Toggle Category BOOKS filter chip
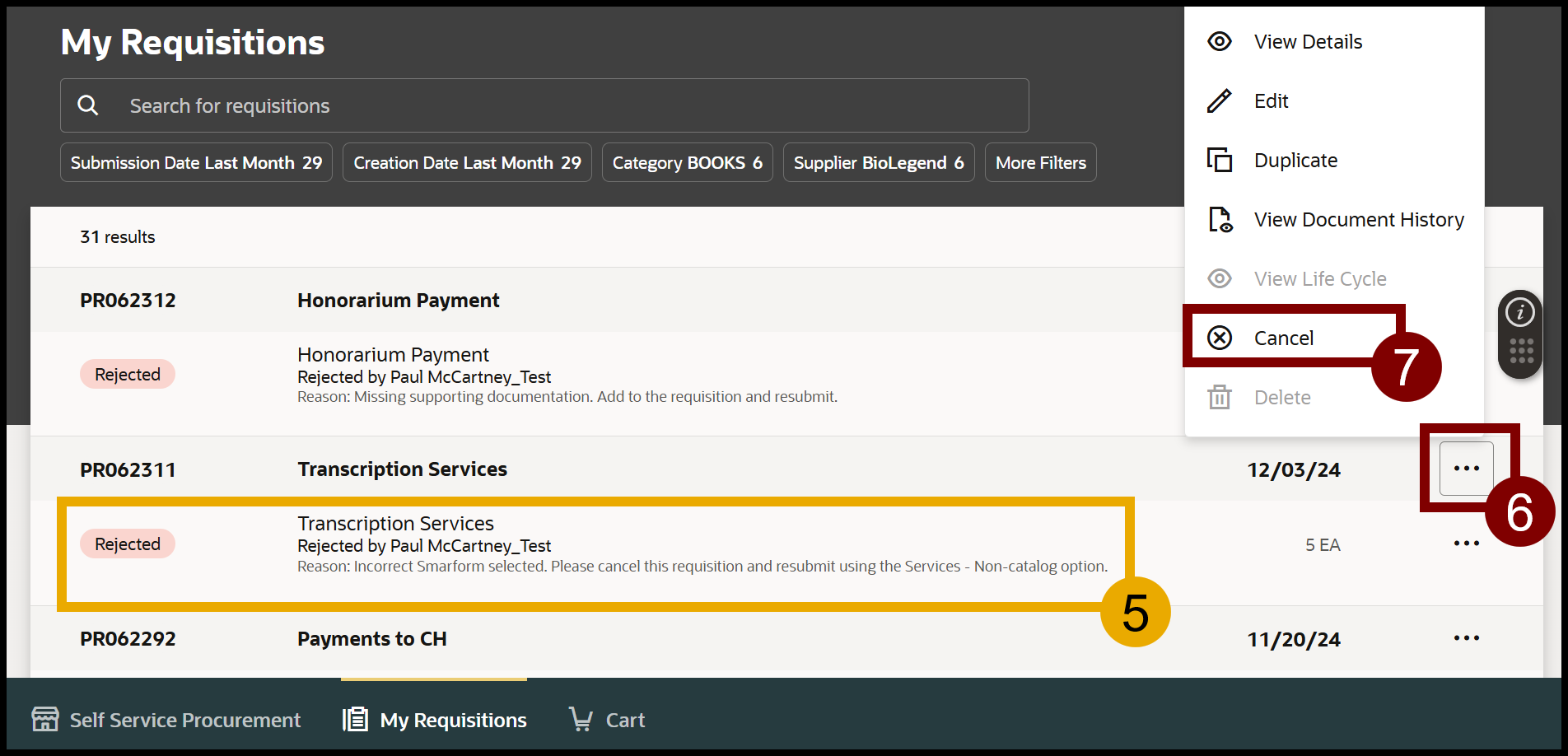Viewport: 1568px width, 756px height. coord(687,163)
